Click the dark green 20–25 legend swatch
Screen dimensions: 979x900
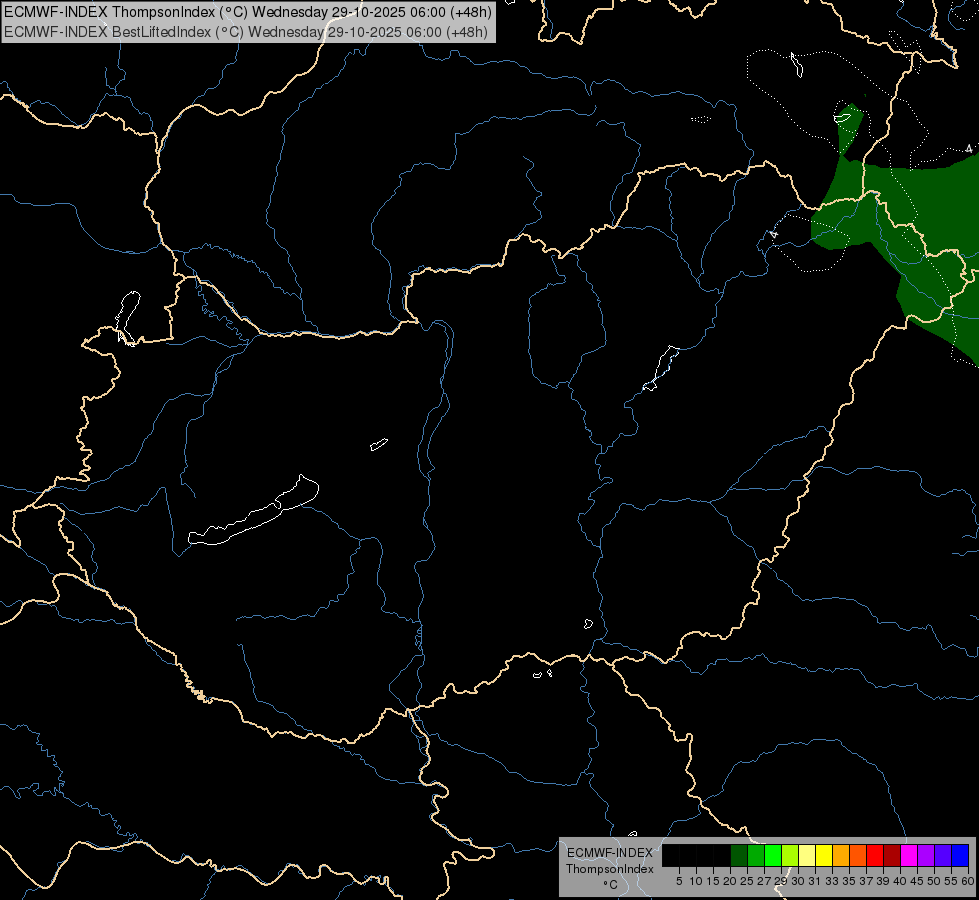tap(739, 855)
